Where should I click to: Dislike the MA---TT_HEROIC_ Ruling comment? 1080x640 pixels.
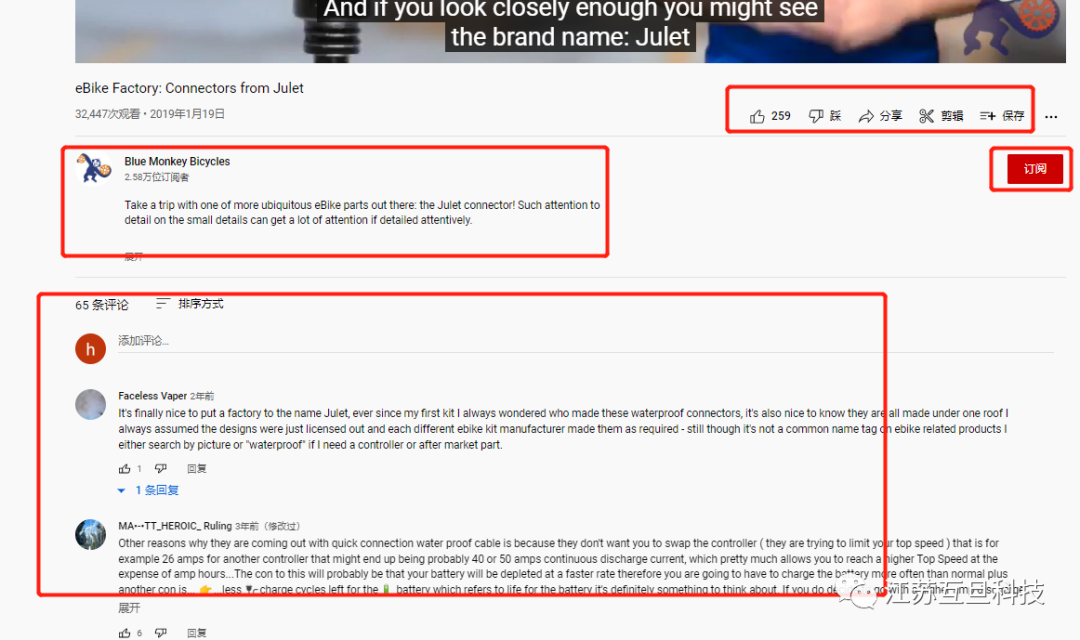coord(160,632)
